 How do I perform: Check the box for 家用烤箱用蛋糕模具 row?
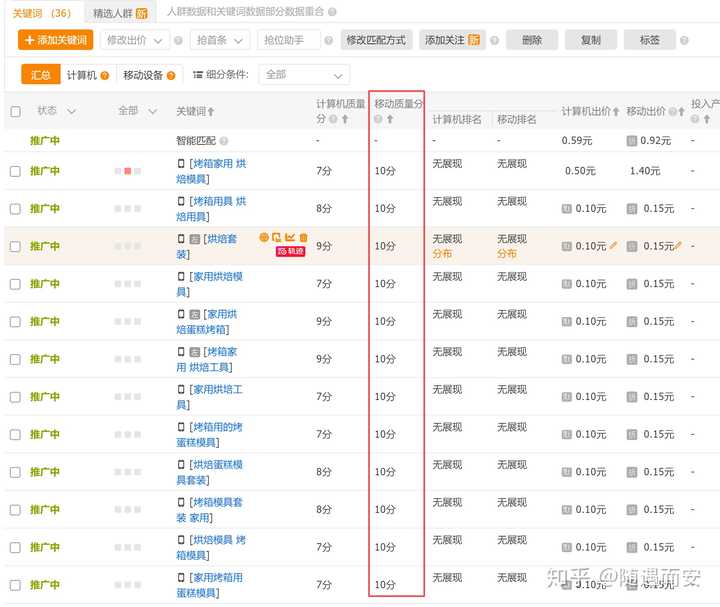point(16,585)
